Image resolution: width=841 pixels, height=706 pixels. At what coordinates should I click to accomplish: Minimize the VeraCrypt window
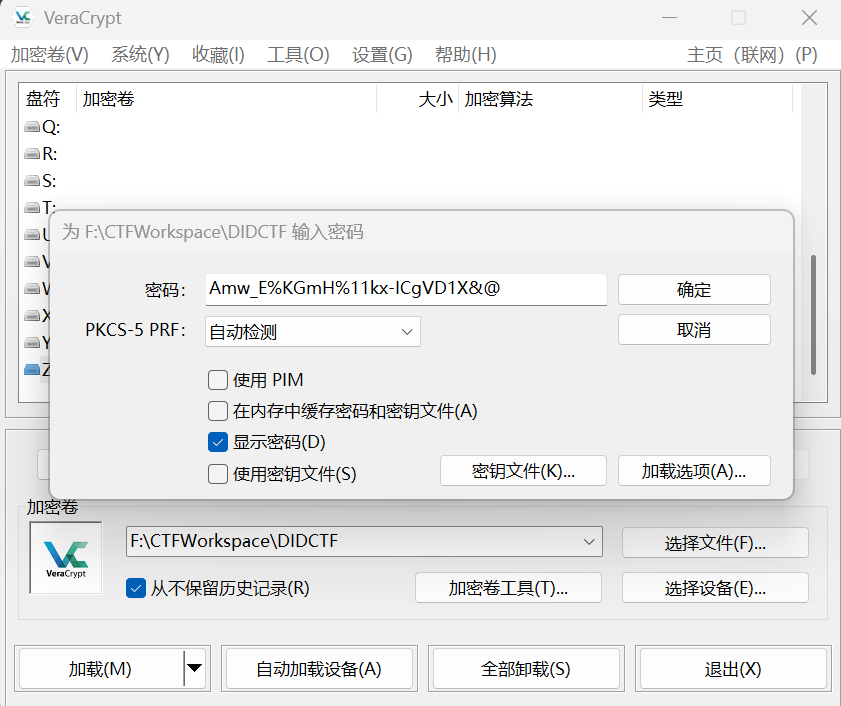669,18
